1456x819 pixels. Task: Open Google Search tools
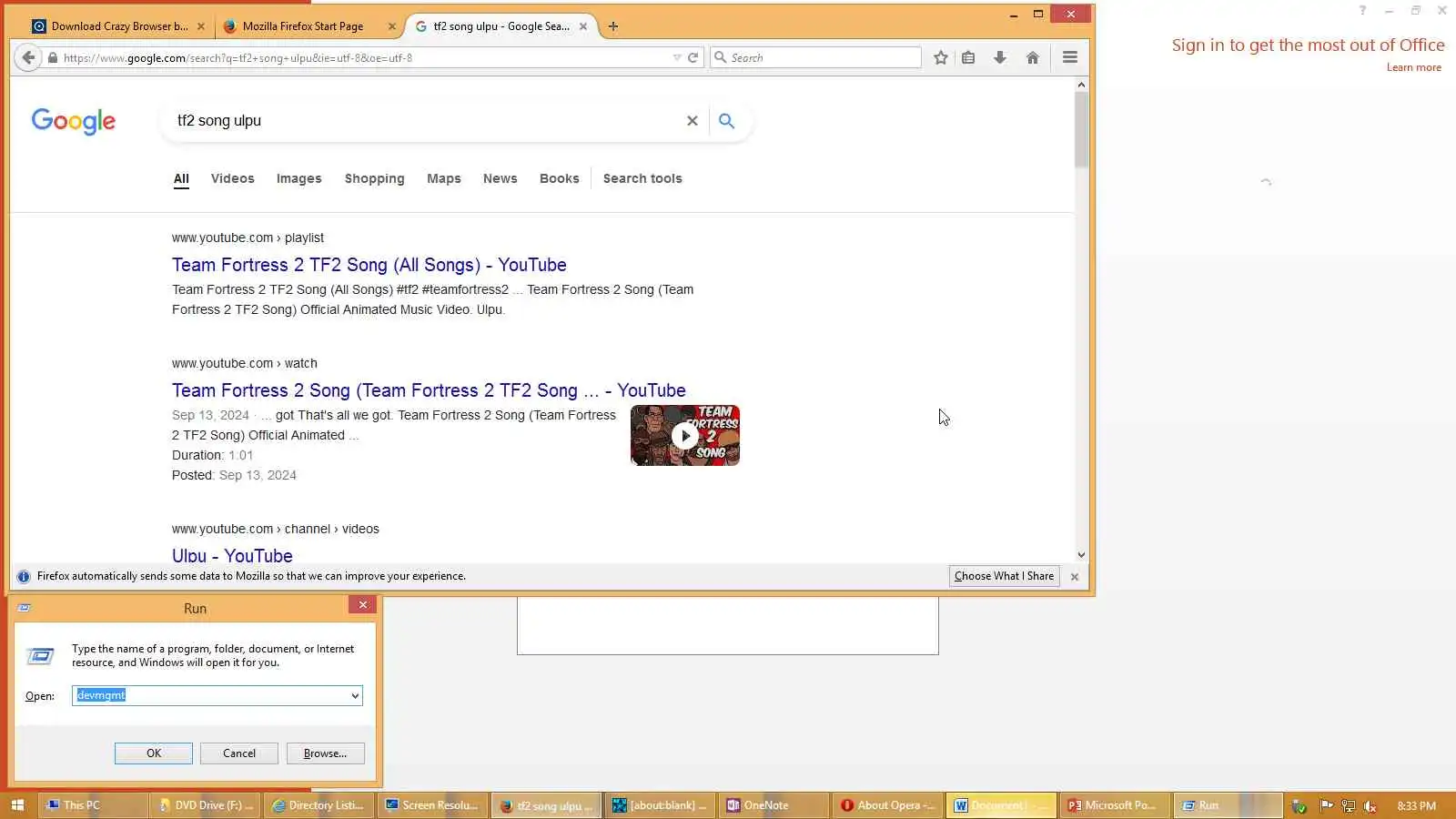pos(642,178)
